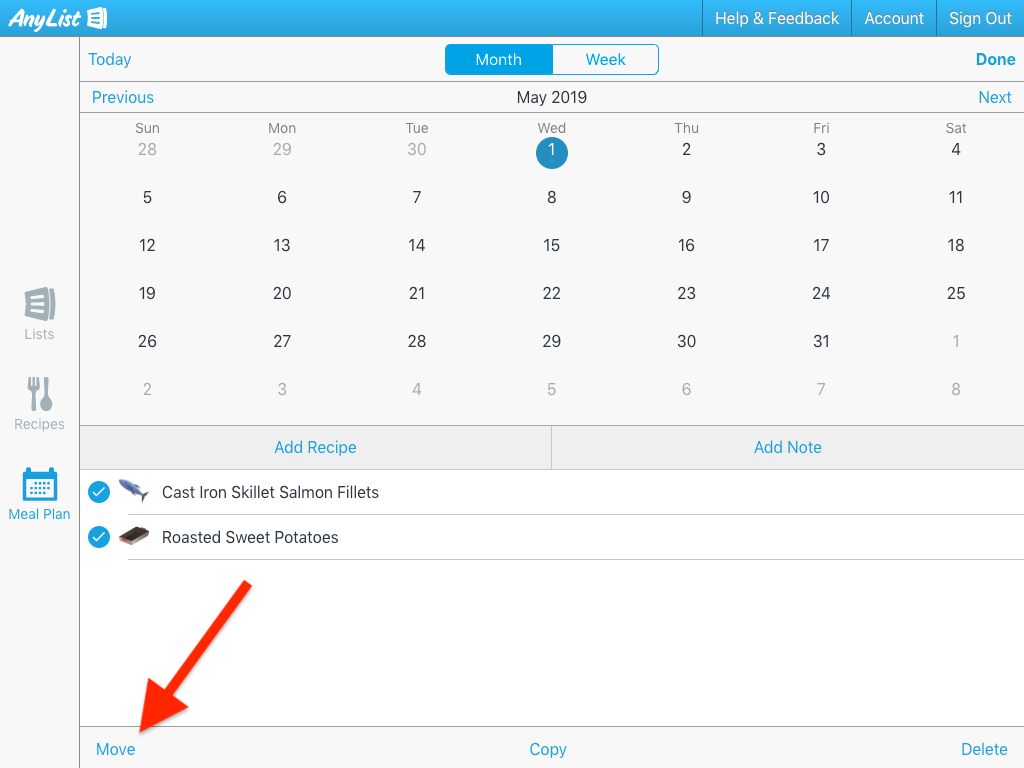The image size is (1024, 768).
Task: Select the Meal Plan calendar icon
Action: coord(39,484)
